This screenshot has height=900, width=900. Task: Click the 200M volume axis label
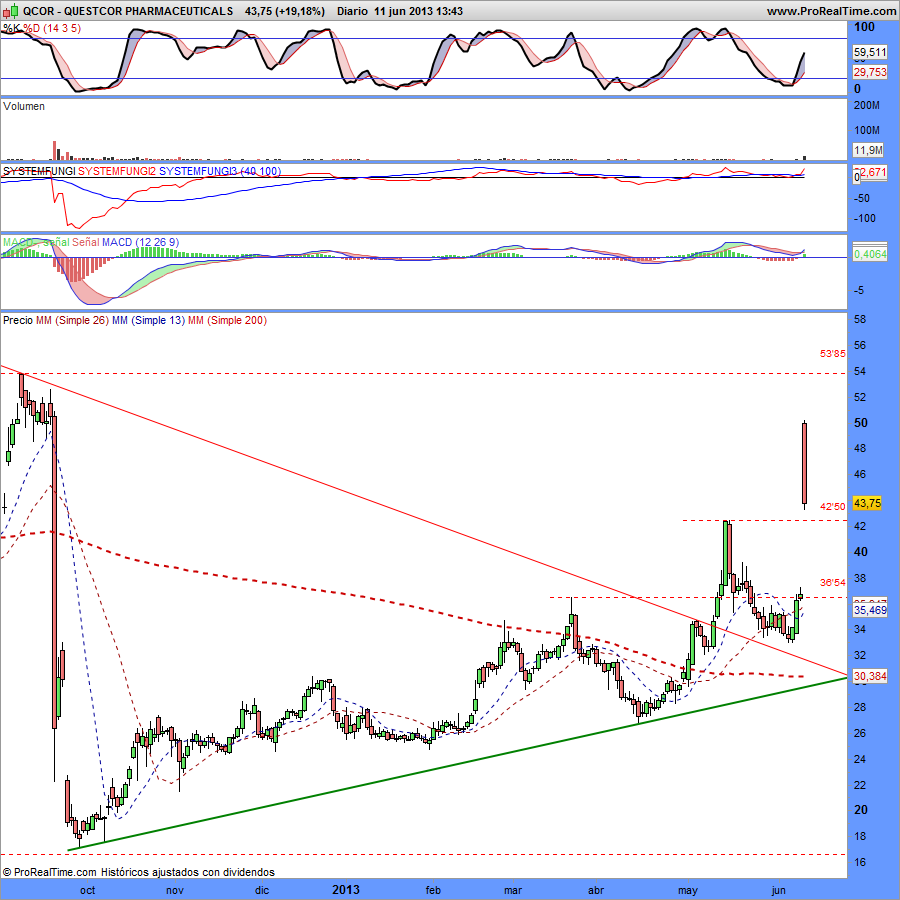pyautogui.click(x=867, y=106)
